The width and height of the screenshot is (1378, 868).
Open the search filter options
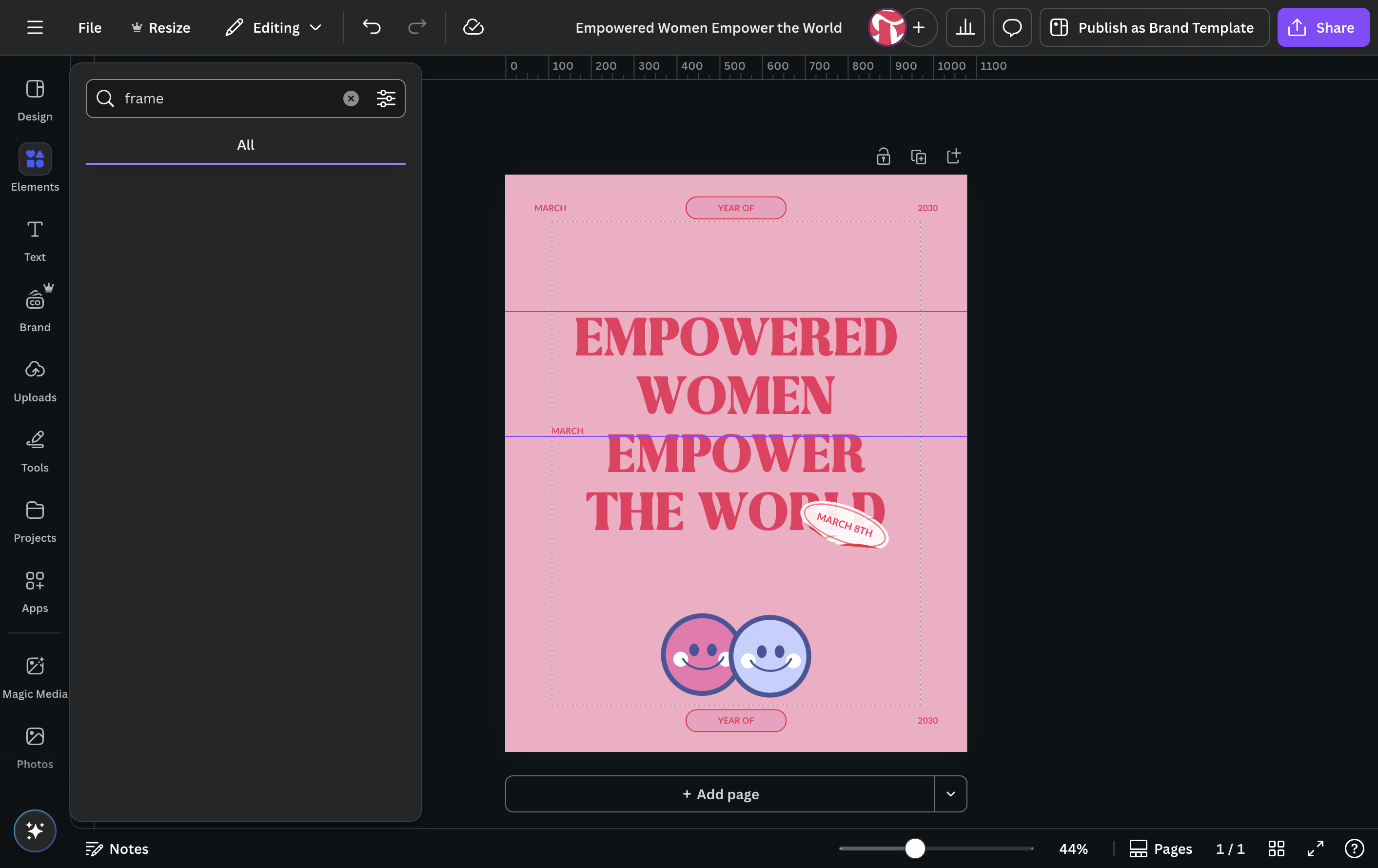(x=386, y=99)
